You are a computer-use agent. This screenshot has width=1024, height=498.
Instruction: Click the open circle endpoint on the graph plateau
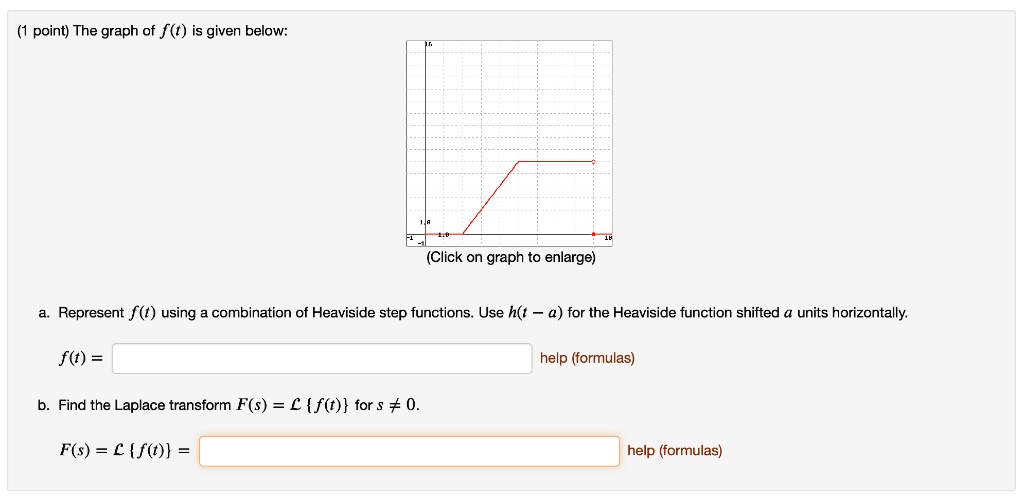click(x=594, y=161)
